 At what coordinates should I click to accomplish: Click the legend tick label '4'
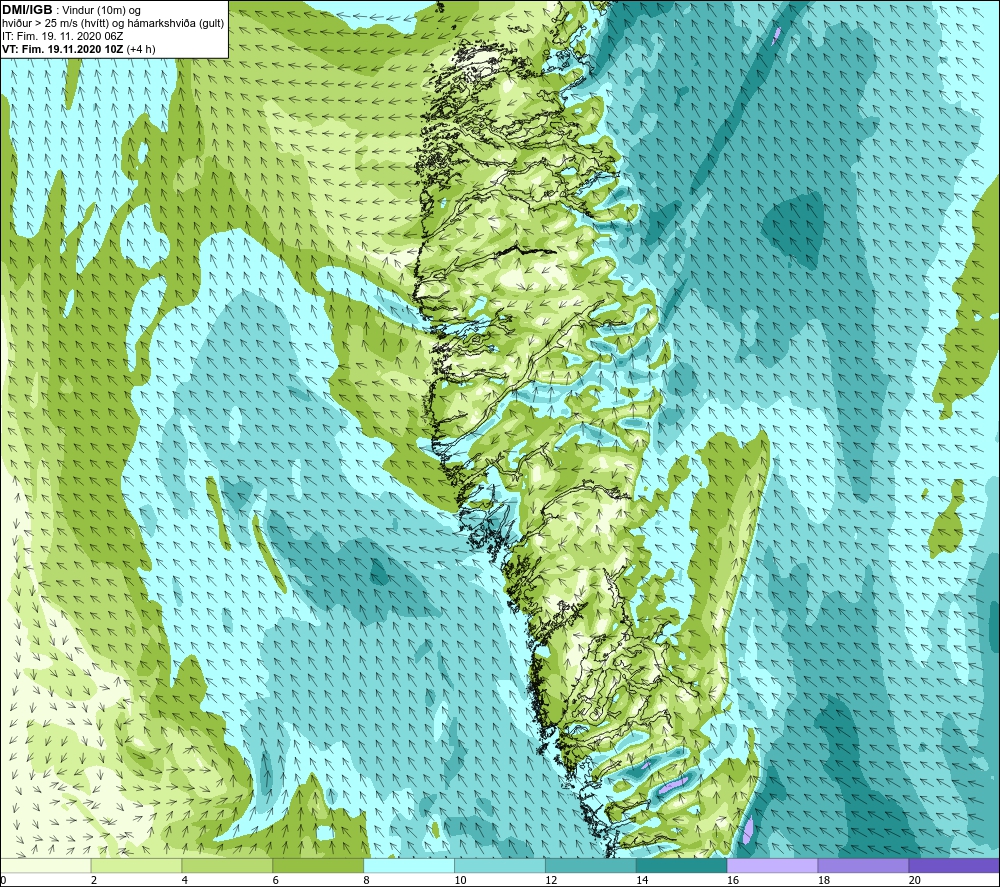[x=184, y=880]
